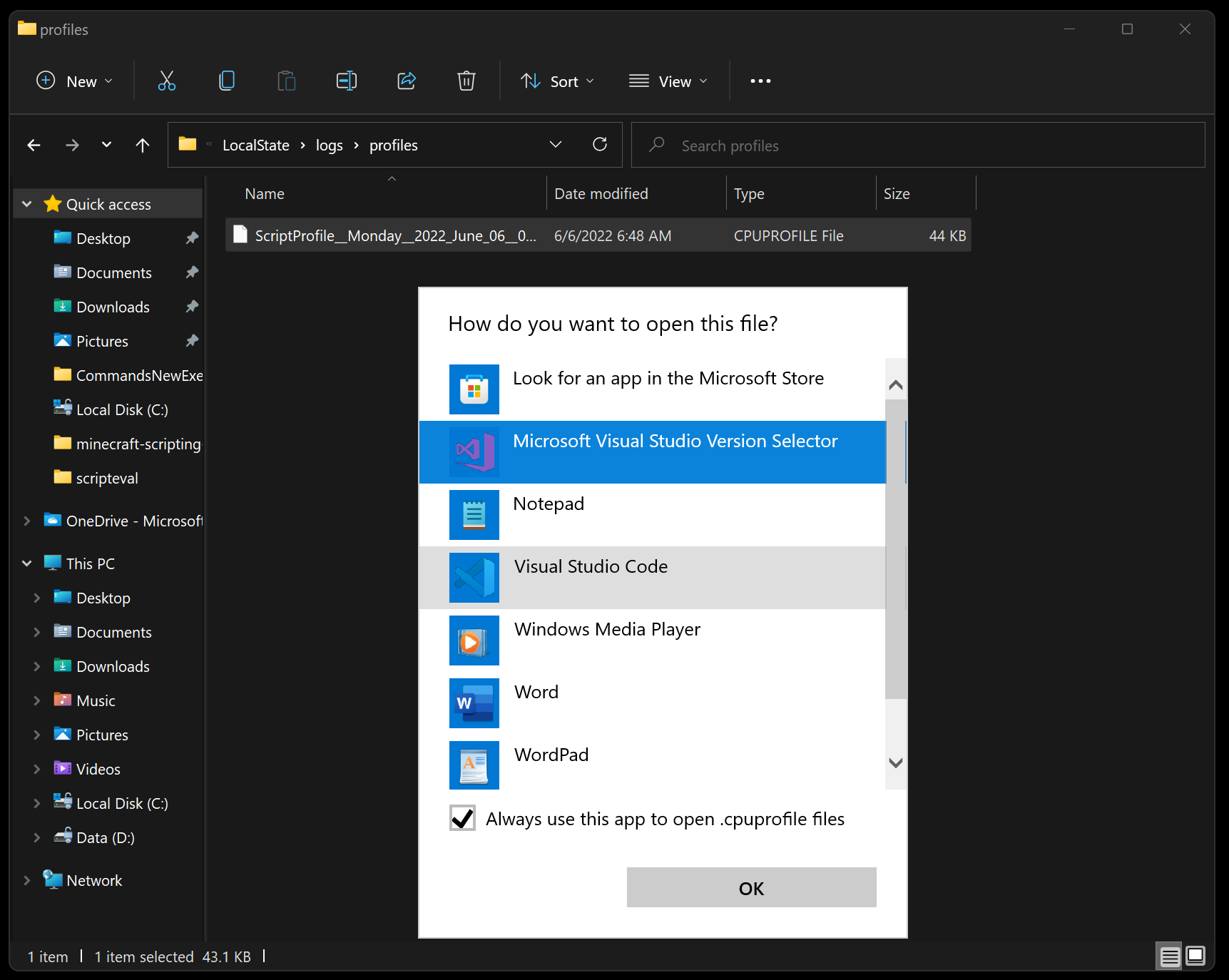The height and width of the screenshot is (980, 1229).
Task: Select the Notepad app icon in the dialog
Action: (474, 515)
